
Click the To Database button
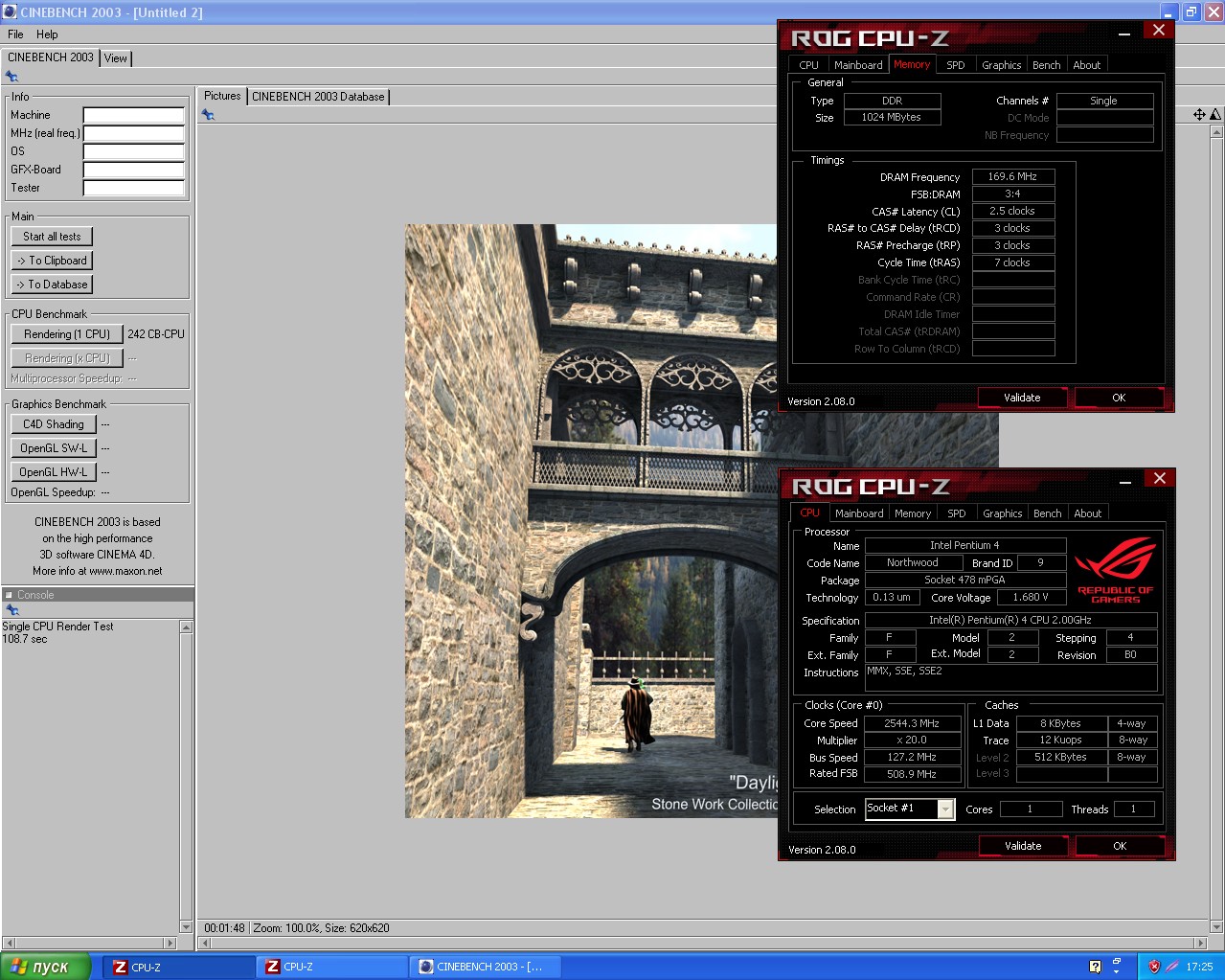(52, 285)
